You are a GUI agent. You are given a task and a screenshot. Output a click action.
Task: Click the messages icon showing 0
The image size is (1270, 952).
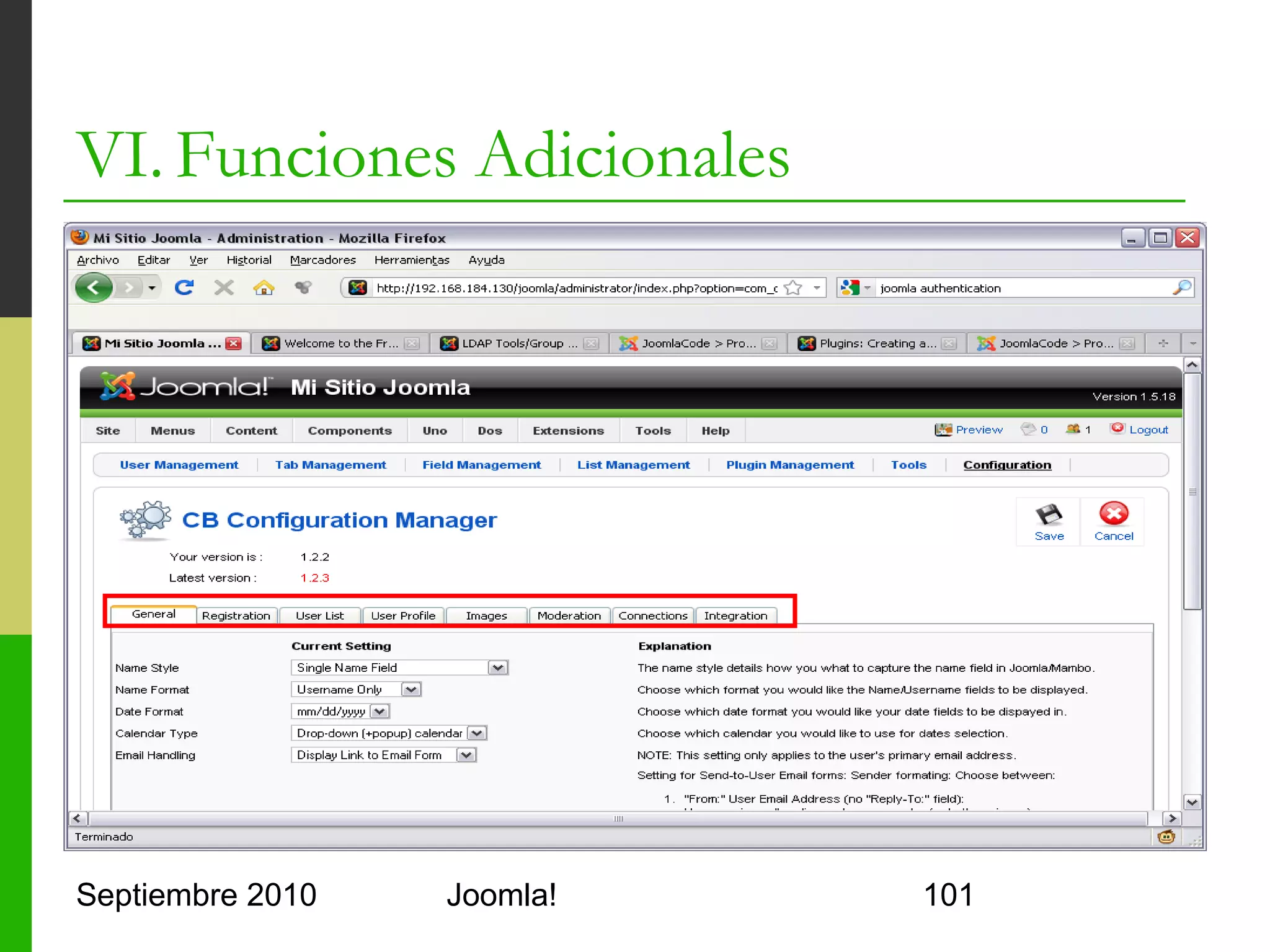[x=1028, y=429]
